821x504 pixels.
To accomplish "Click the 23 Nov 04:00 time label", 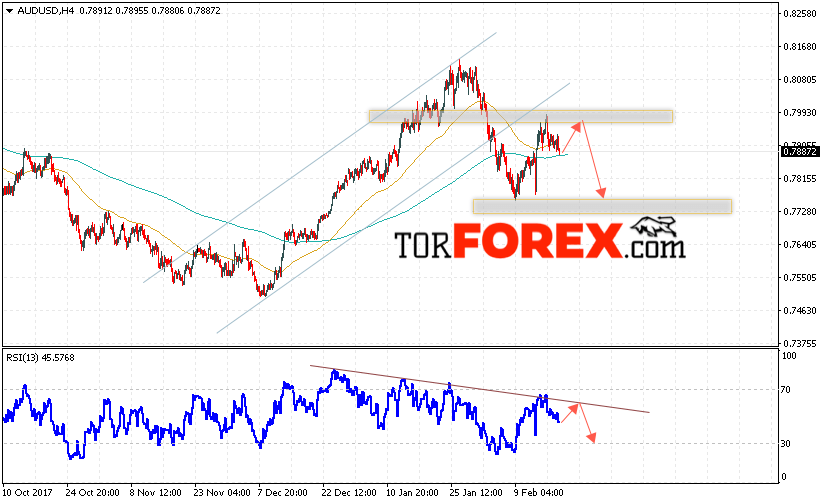I will [x=222, y=492].
